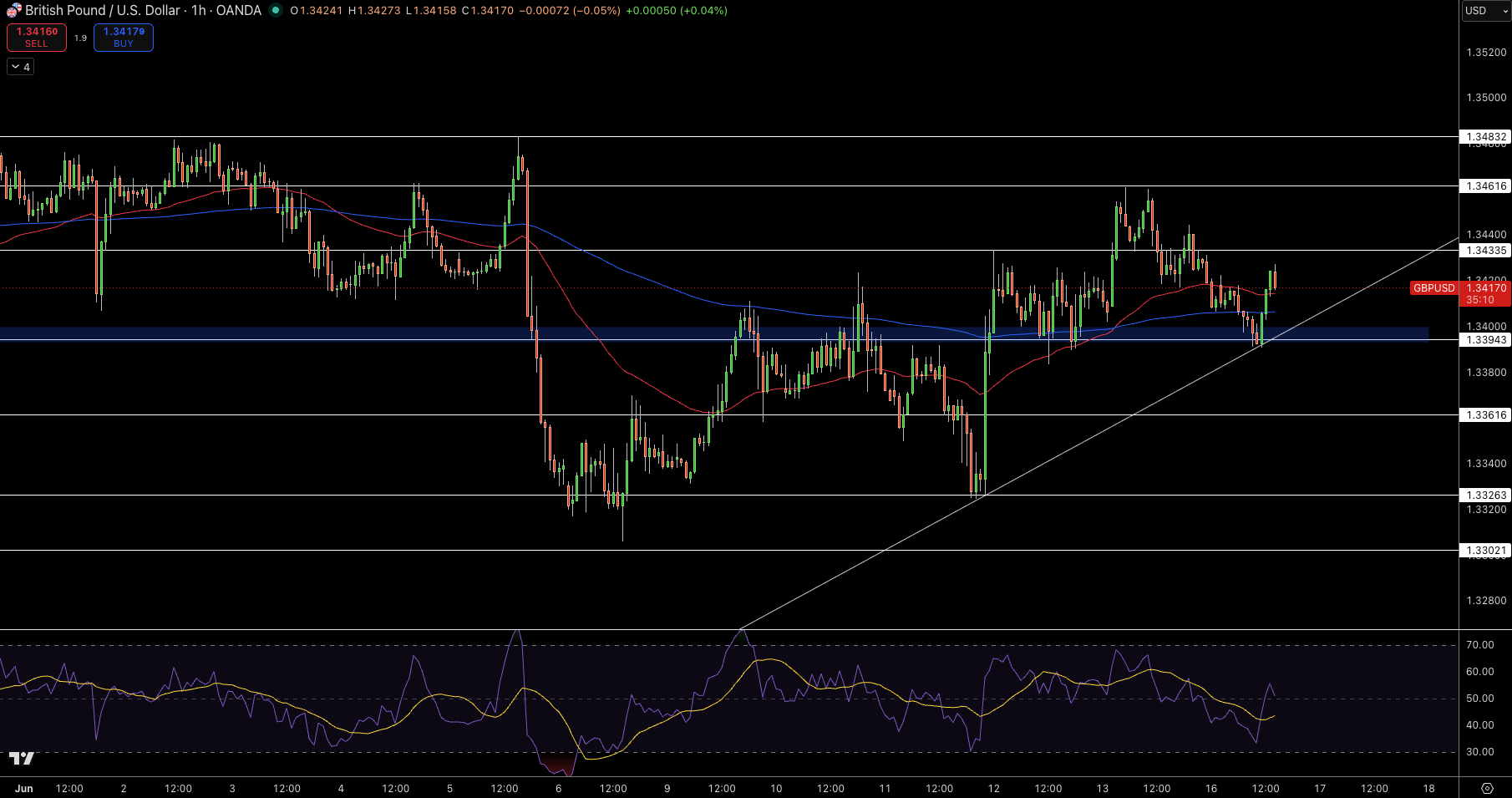Click the green +0.00050 (+0.04%) change value
This screenshot has height=798, width=1512.
tap(676, 11)
